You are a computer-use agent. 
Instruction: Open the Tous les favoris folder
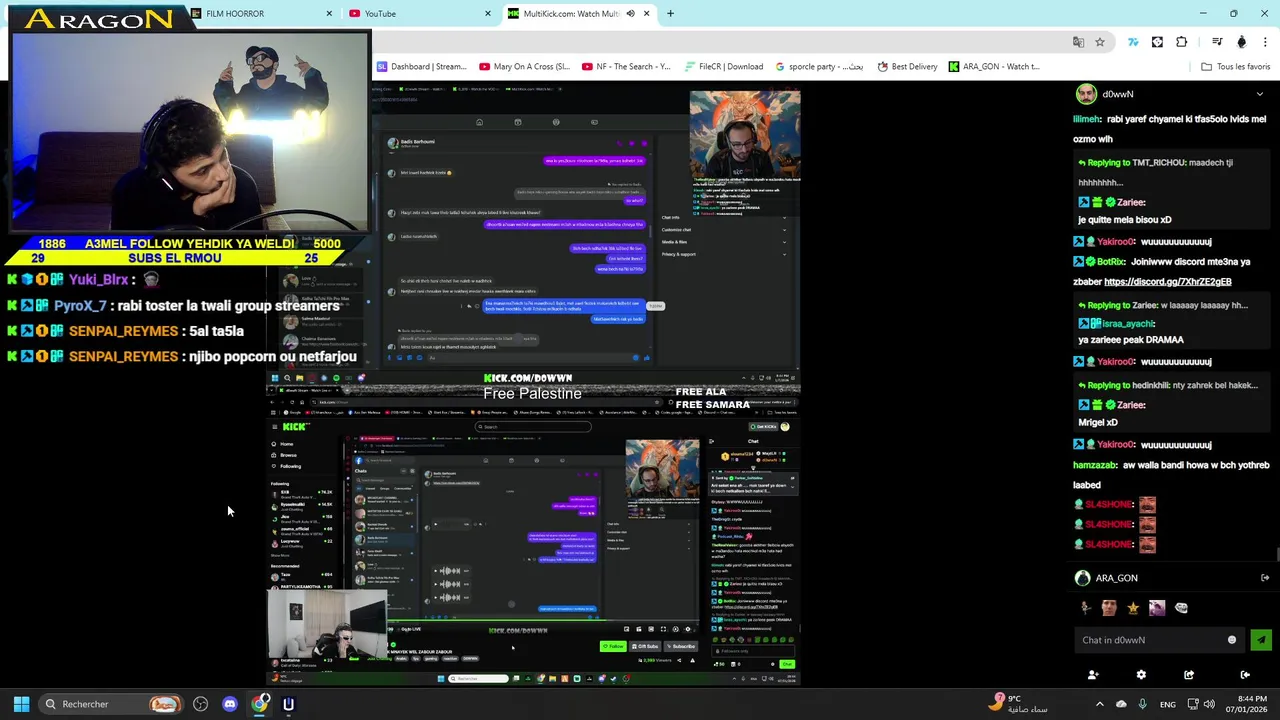point(1235,67)
